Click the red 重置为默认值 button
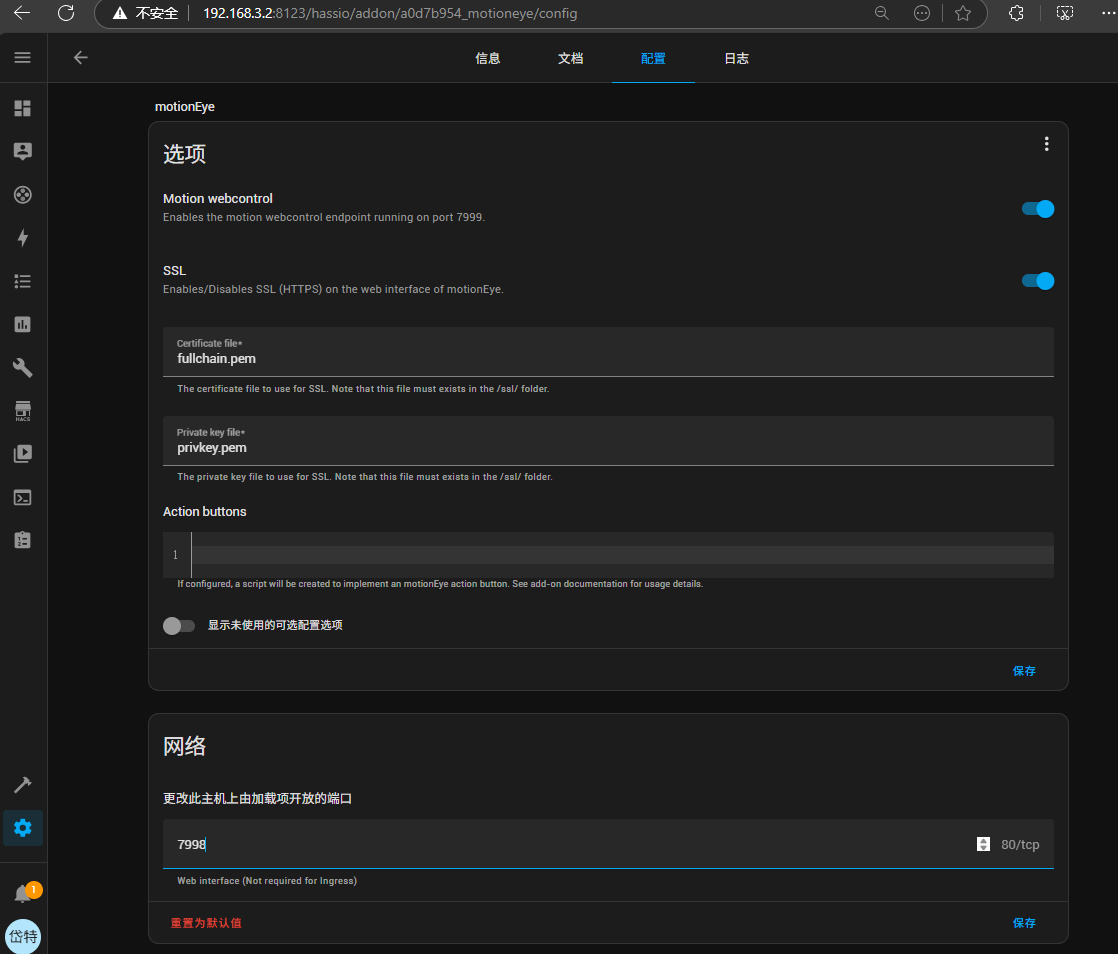Viewport: 1118px width, 954px height. coord(206,923)
